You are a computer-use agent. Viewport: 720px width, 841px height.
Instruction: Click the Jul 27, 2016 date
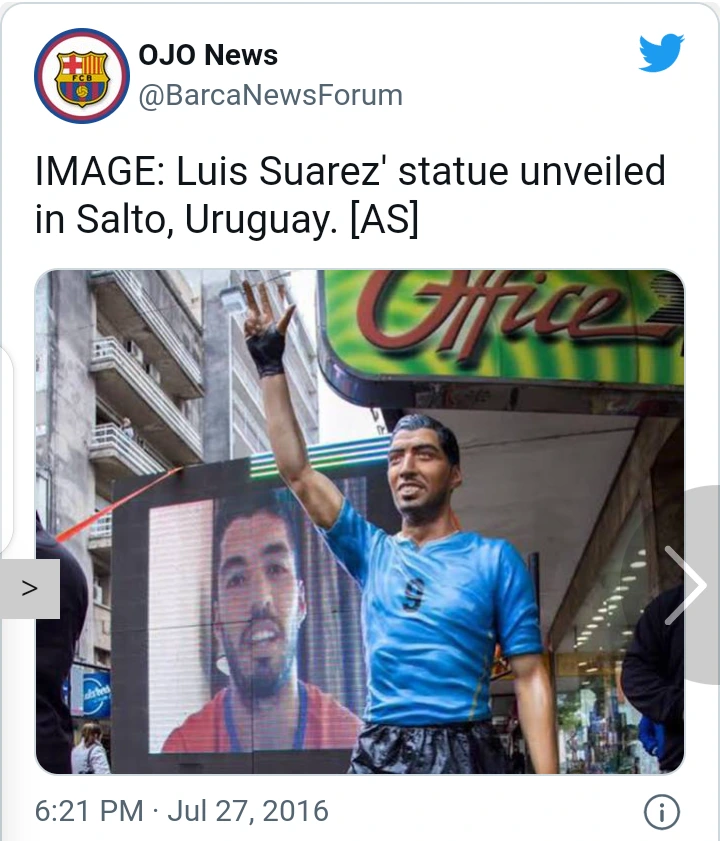pyautogui.click(x=248, y=810)
